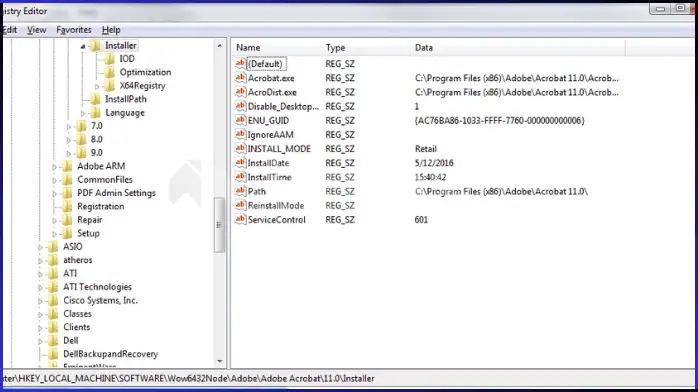The height and width of the screenshot is (392, 698).
Task: Click the Installer folder icon
Action: point(95,45)
